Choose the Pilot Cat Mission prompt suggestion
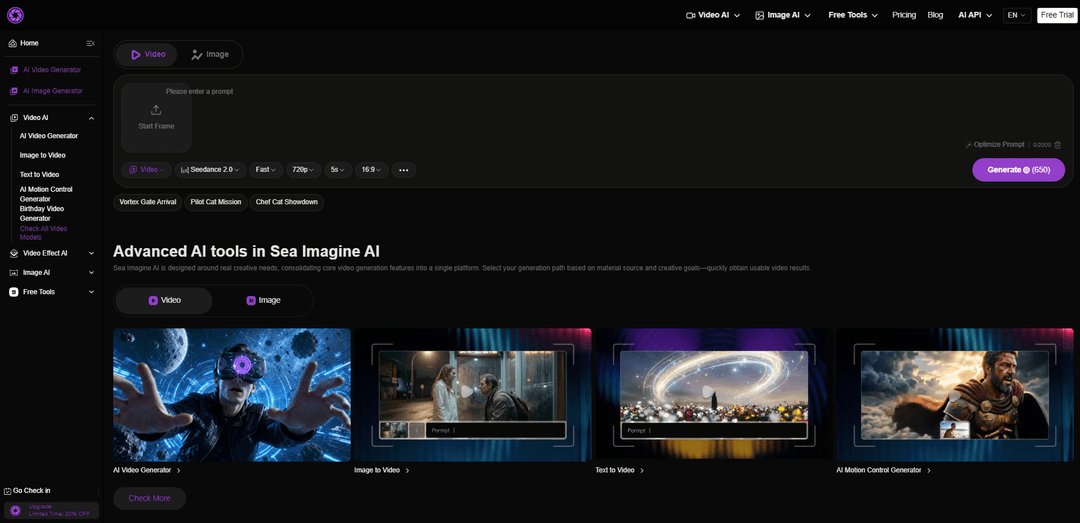Image resolution: width=1080 pixels, height=523 pixels. tap(216, 203)
